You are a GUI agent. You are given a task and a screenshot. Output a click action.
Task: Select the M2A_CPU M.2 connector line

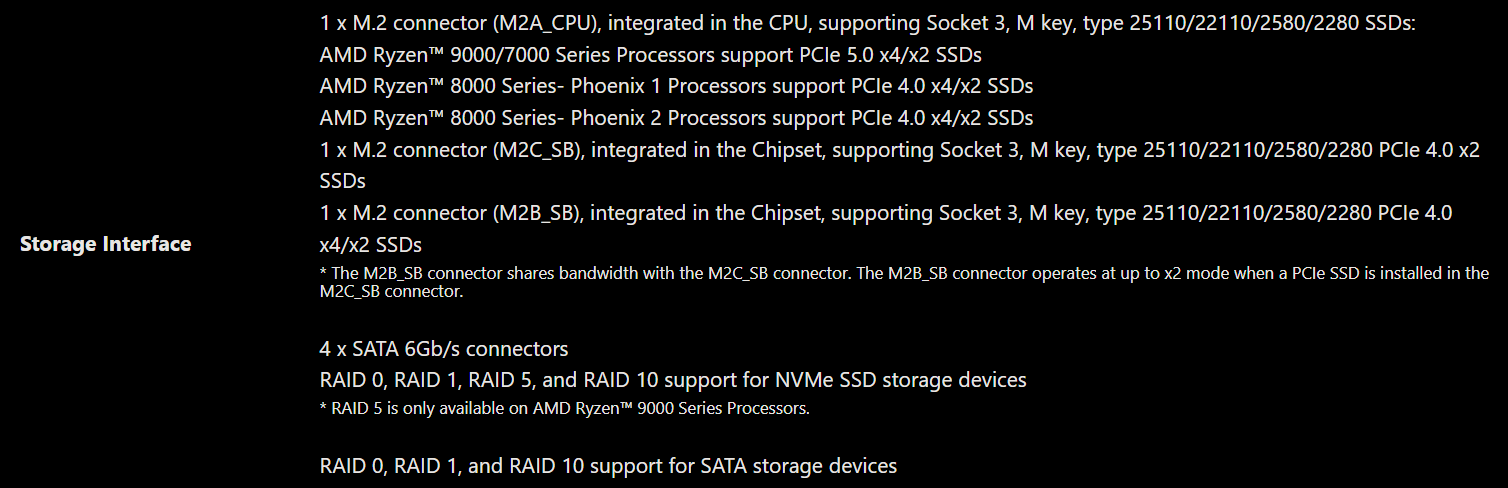[868, 22]
